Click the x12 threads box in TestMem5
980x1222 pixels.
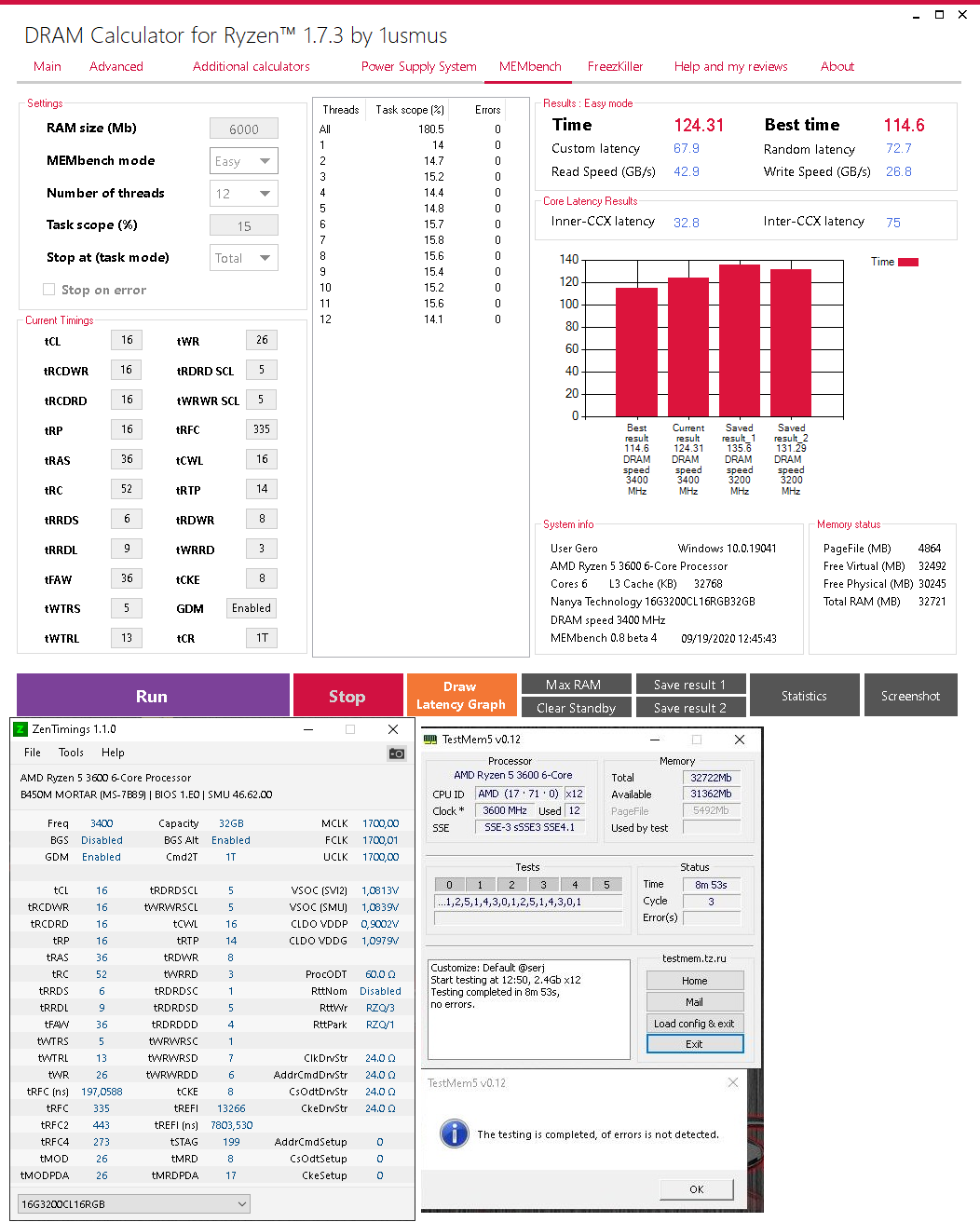[x=574, y=794]
